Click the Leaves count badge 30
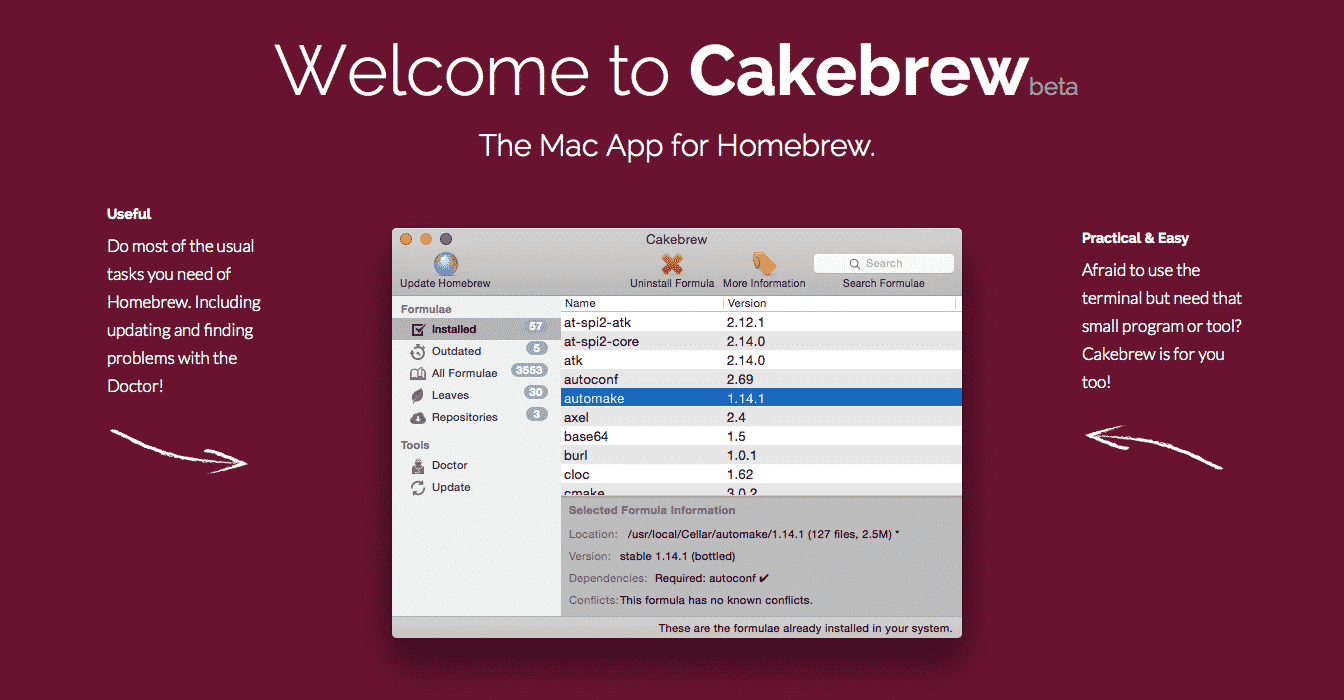 (536, 392)
